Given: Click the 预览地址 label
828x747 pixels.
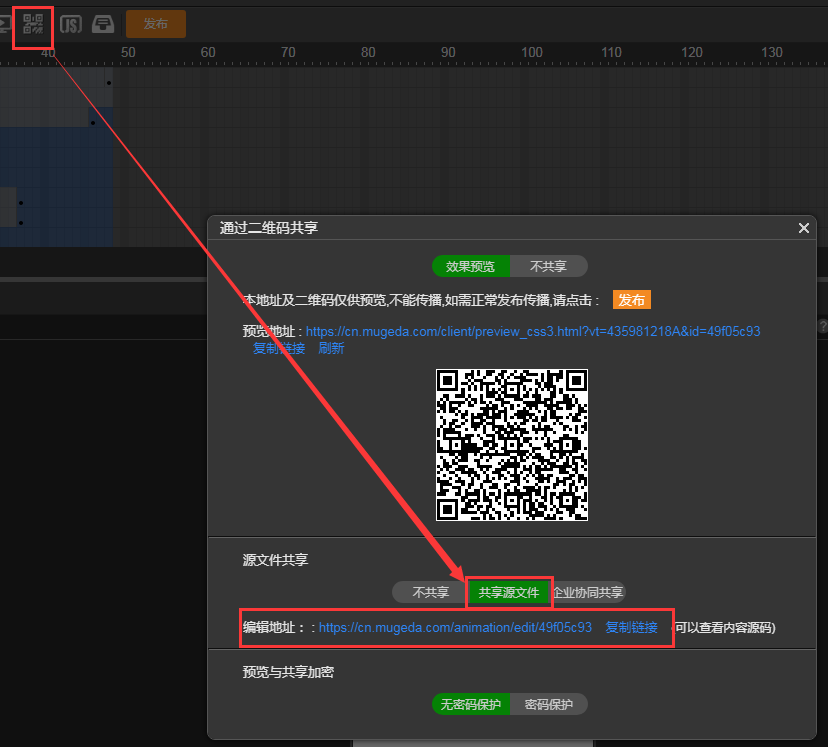Looking at the screenshot, I should [269, 332].
